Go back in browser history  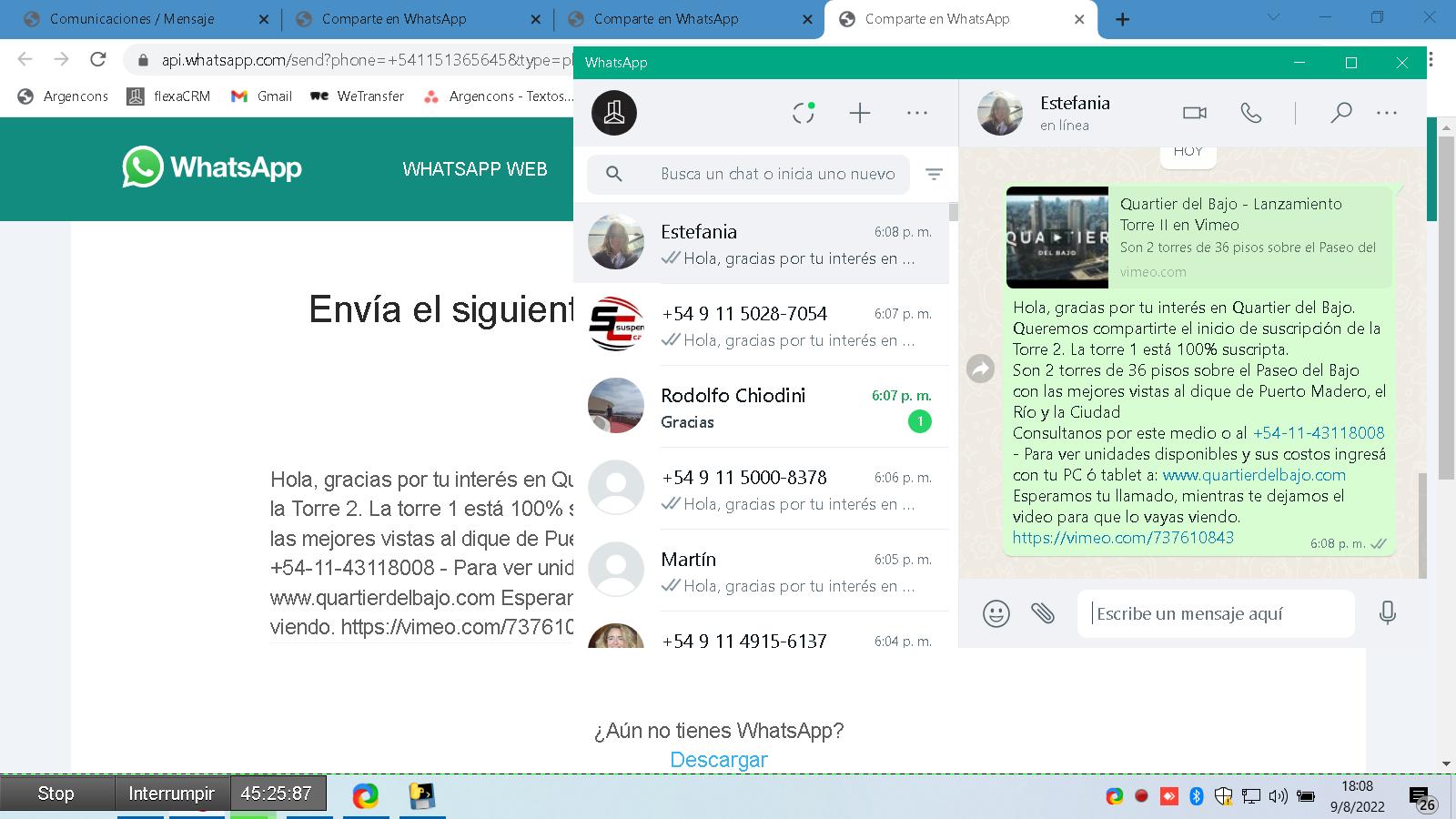tap(25, 59)
